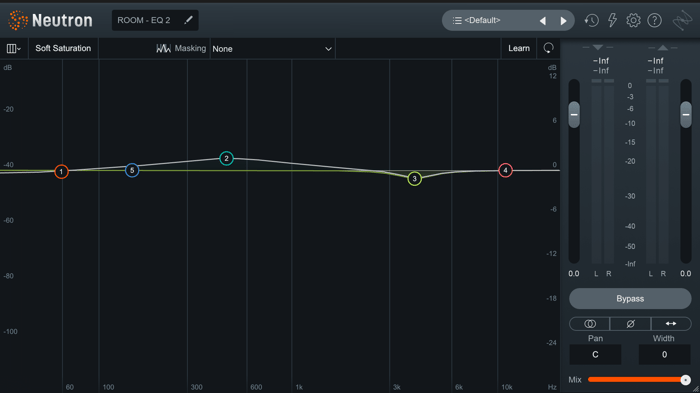Go to next preset with right arrow
This screenshot has width=700, height=393.
click(563, 21)
